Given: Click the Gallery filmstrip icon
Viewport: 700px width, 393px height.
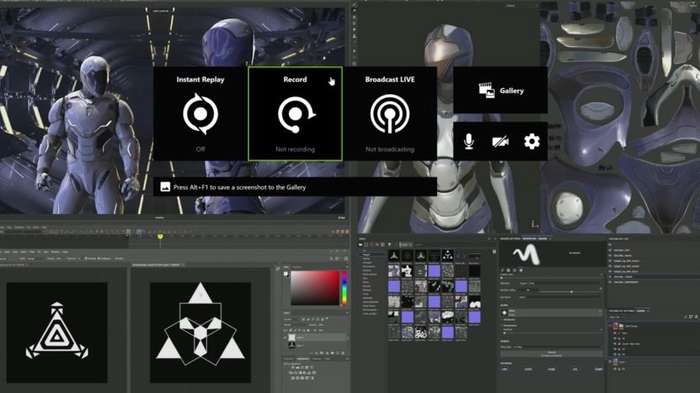Looking at the screenshot, I should (487, 90).
